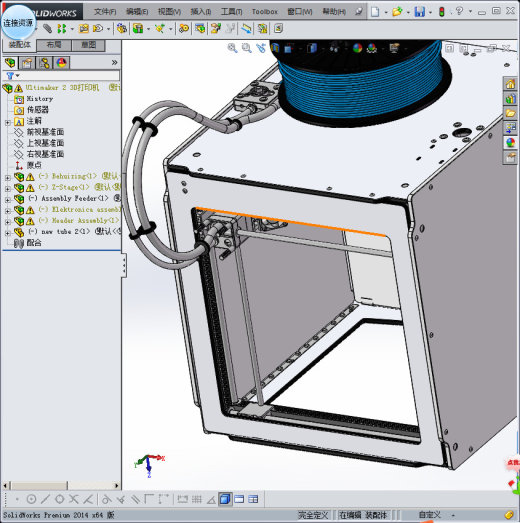Open the FeatureManager design tree tab
Image resolution: width=520 pixels, height=523 pixels.
(x=10, y=62)
